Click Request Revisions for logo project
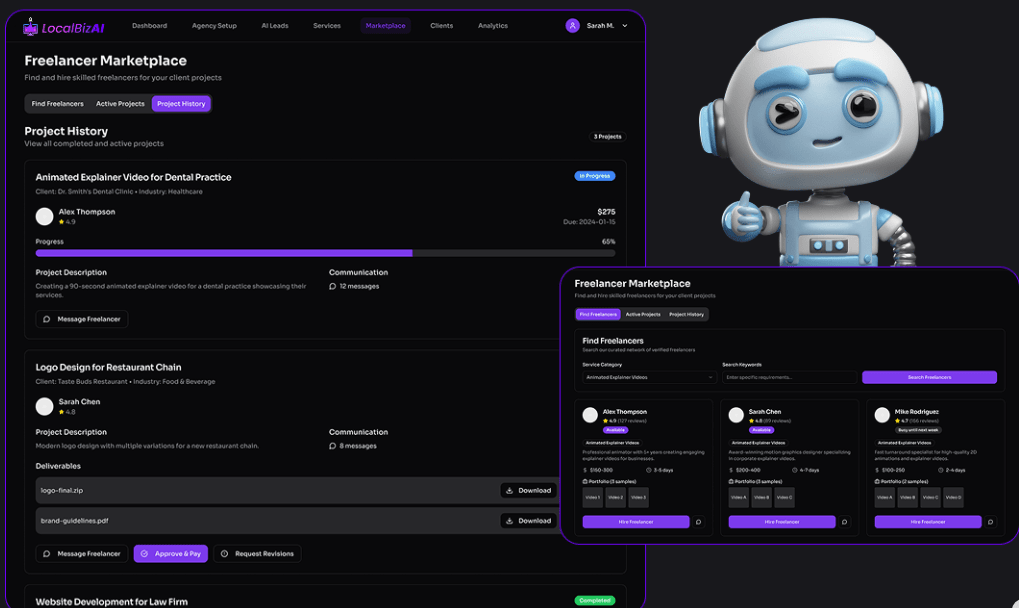The height and width of the screenshot is (608, 1019). 257,553
